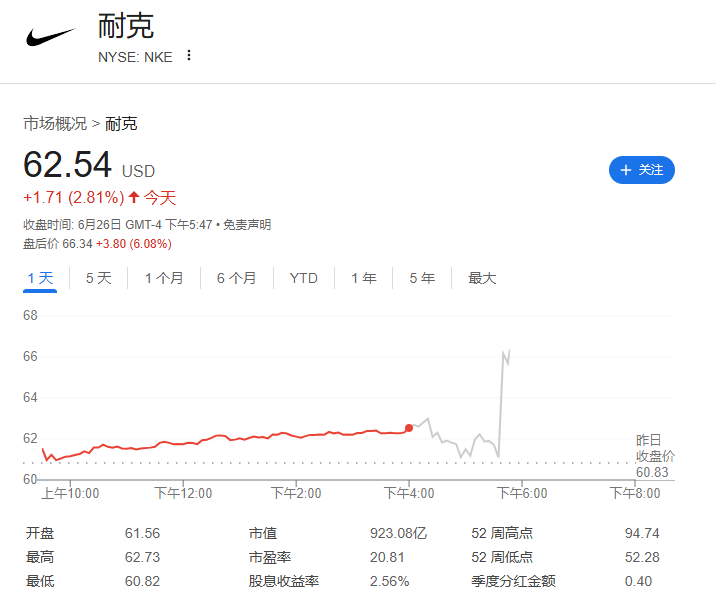
Task: Click the Nike swoosh logo
Action: 50,37
